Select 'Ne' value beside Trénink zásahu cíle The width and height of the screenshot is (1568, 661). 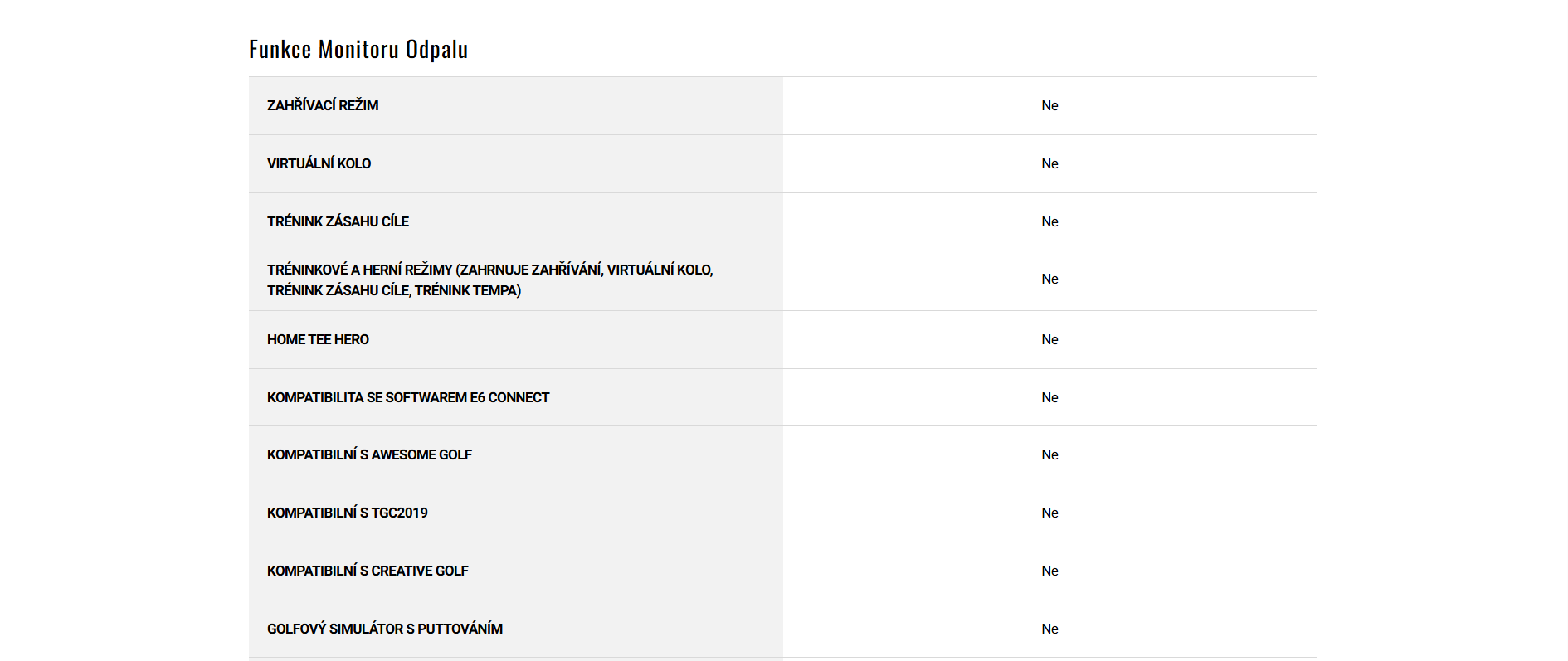tap(1049, 222)
